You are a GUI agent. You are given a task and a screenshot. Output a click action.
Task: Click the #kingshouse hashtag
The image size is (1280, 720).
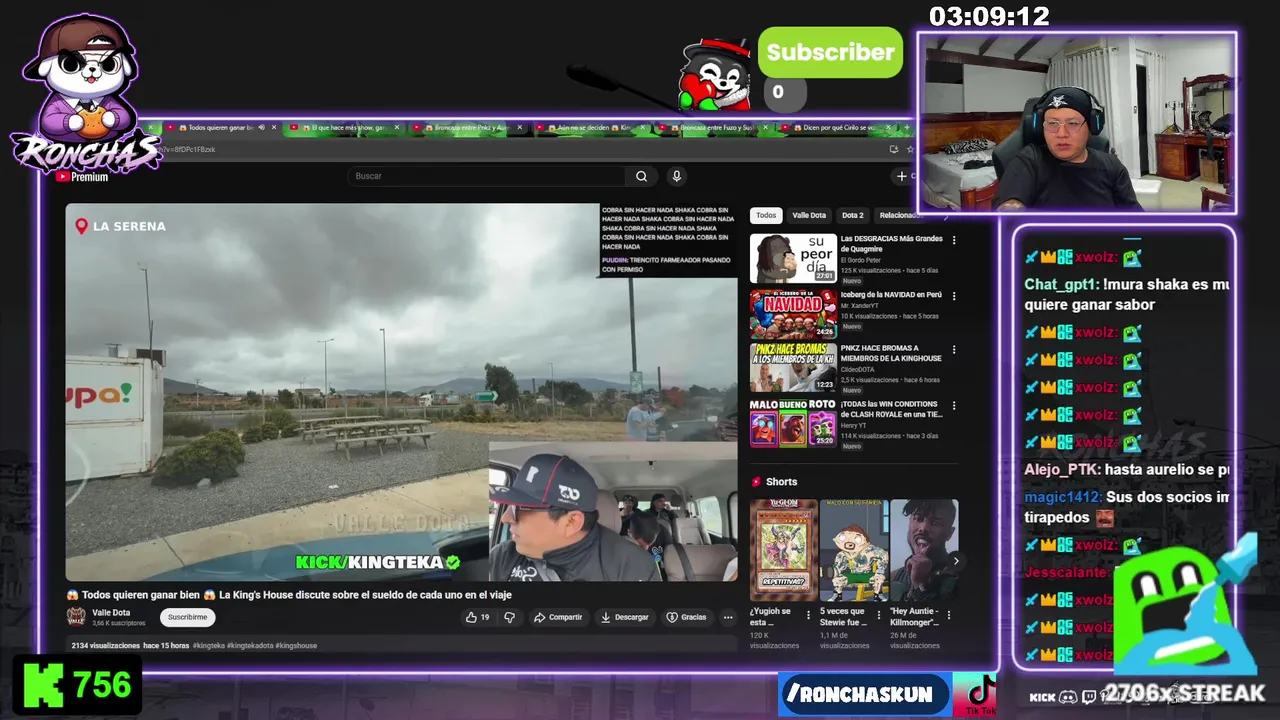click(296, 646)
